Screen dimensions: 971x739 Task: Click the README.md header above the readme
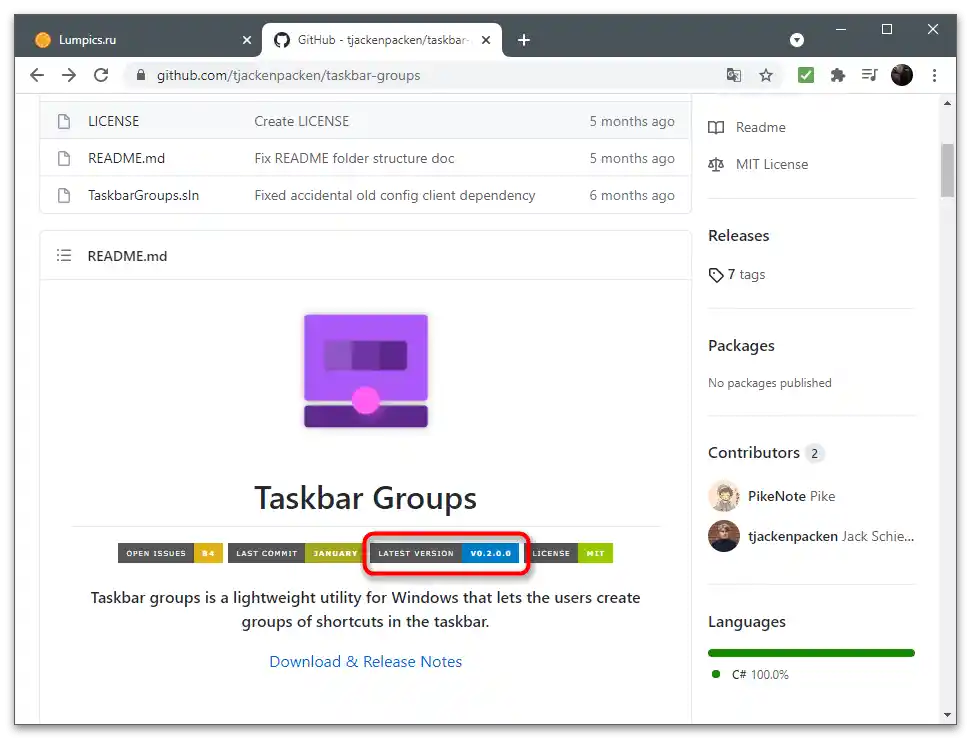(x=127, y=256)
